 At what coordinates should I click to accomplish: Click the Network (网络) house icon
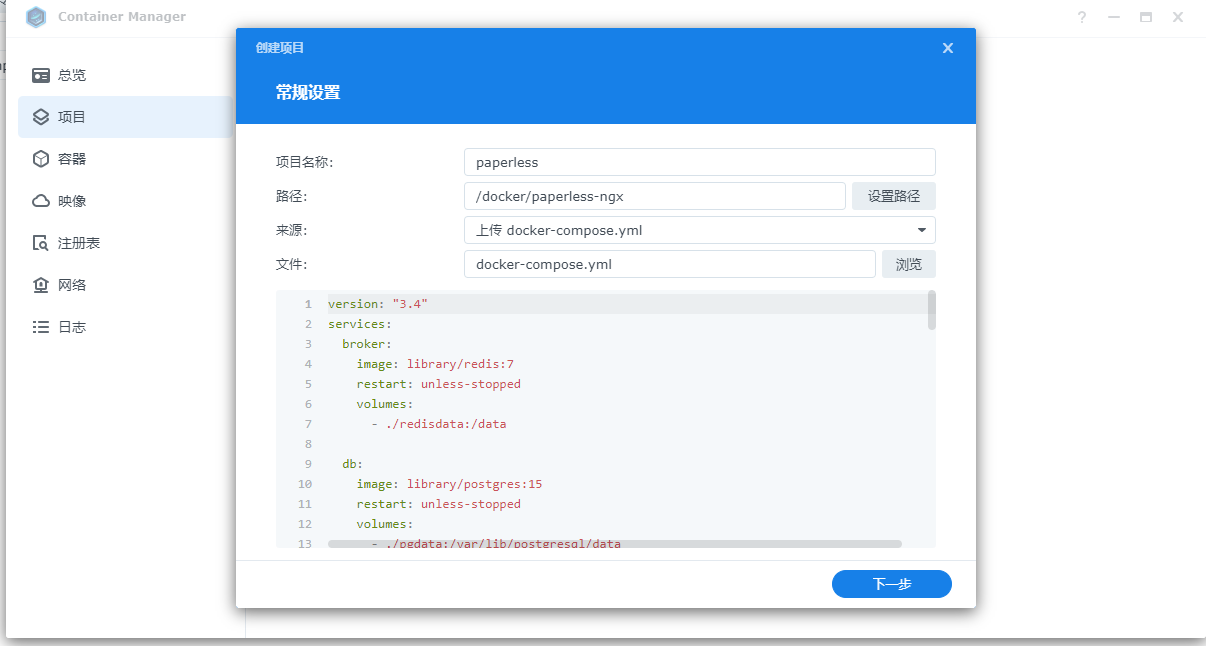[x=41, y=285]
